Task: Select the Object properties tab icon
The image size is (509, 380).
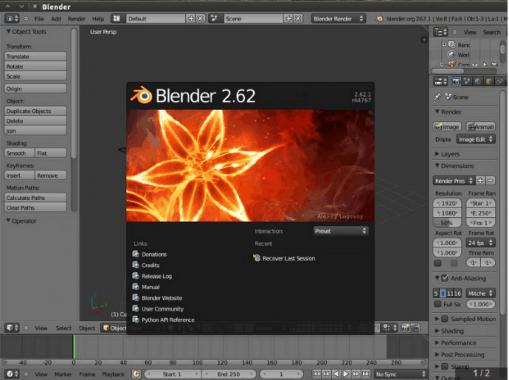Action: pos(489,81)
